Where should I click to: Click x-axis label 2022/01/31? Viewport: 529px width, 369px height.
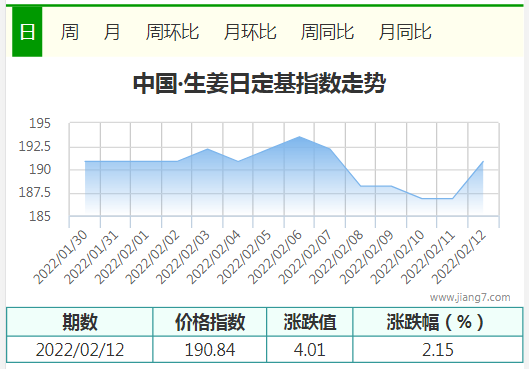(91, 257)
